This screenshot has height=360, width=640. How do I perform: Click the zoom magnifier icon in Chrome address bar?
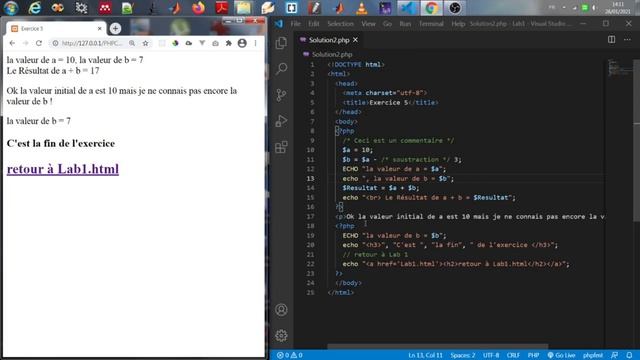(x=132, y=43)
